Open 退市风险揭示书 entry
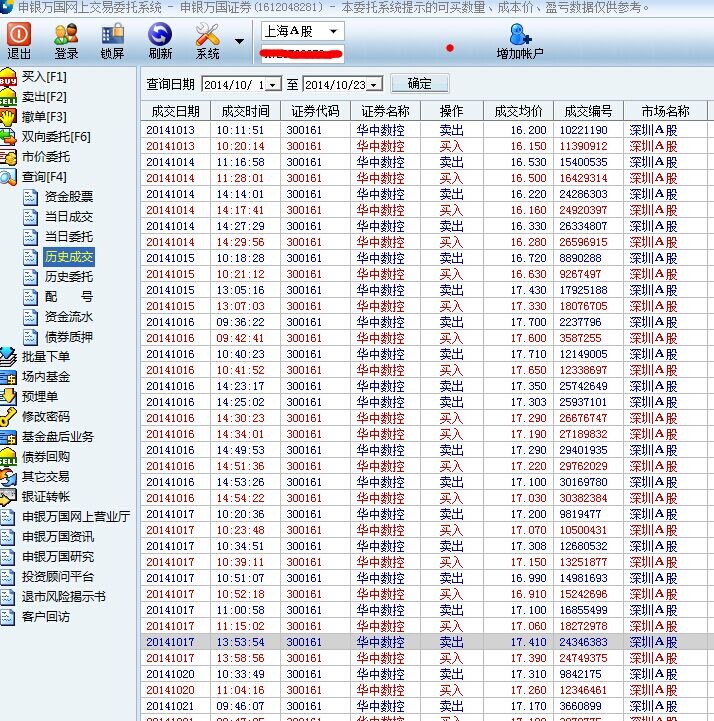The image size is (714, 721). (64, 597)
